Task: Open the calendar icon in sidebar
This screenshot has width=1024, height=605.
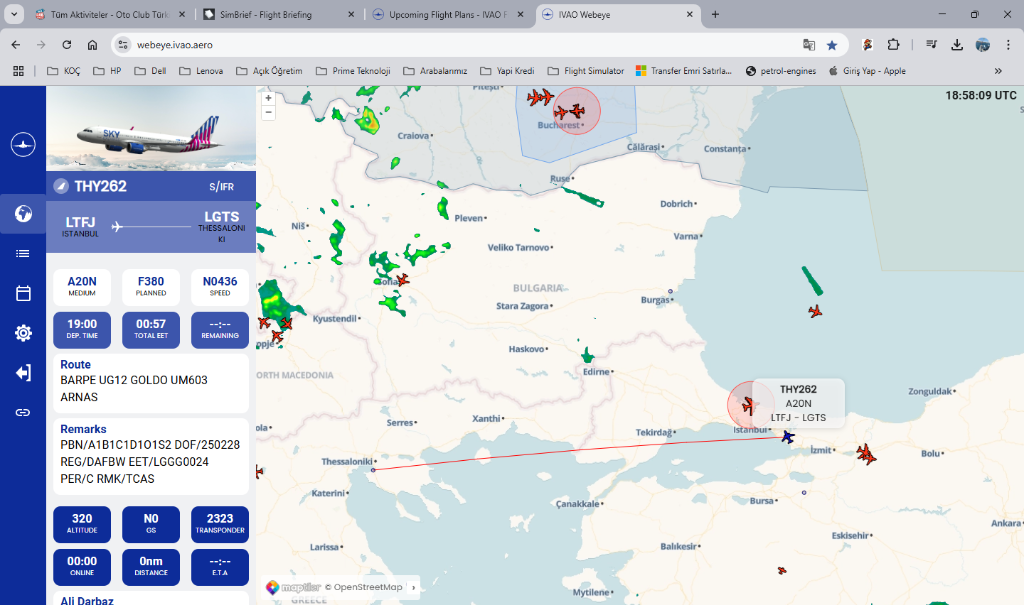Action: (23, 293)
